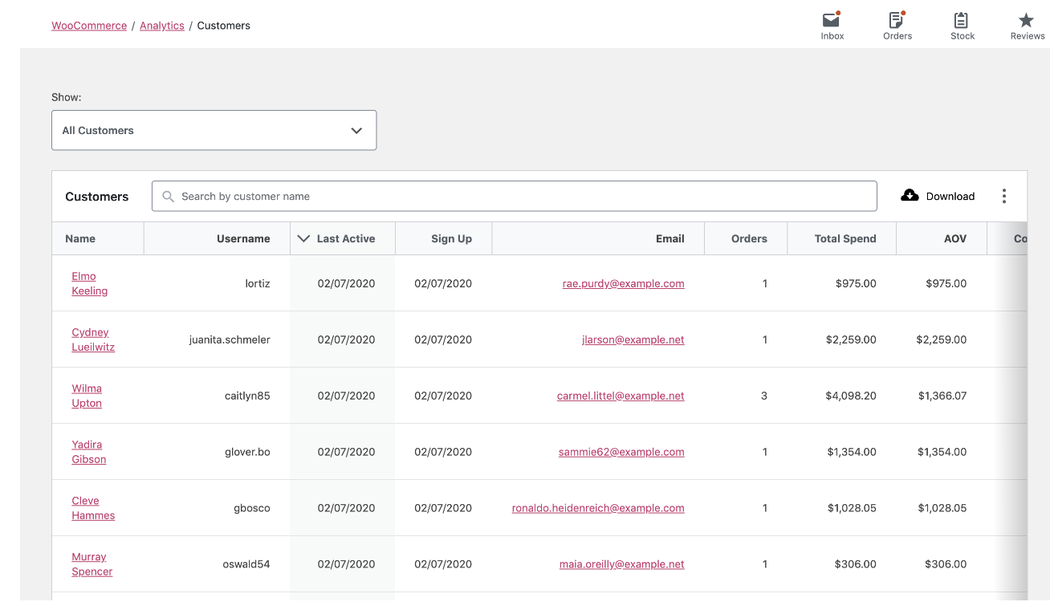Sort table by Total Spend column
This screenshot has height=610, width=1050.
(x=845, y=239)
